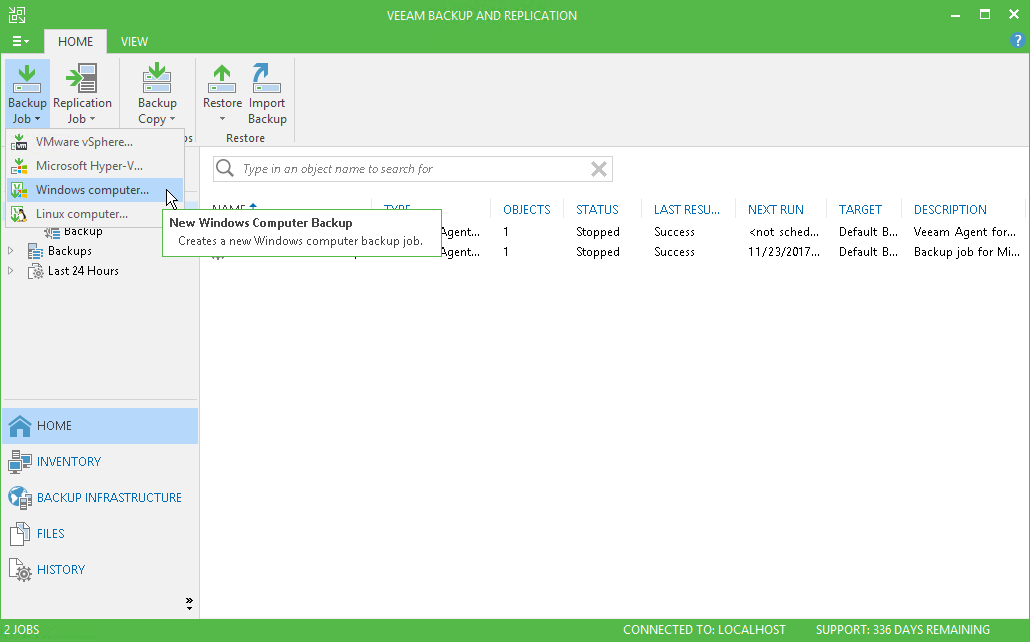Switch to the HOME ribbon tab
Viewport: 1030px width, 642px height.
tap(75, 41)
